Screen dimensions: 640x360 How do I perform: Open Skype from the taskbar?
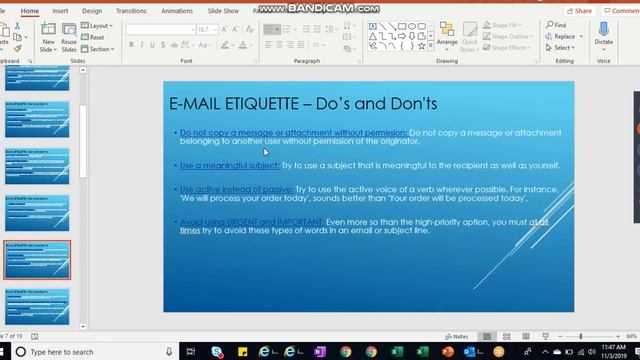click(x=217, y=352)
